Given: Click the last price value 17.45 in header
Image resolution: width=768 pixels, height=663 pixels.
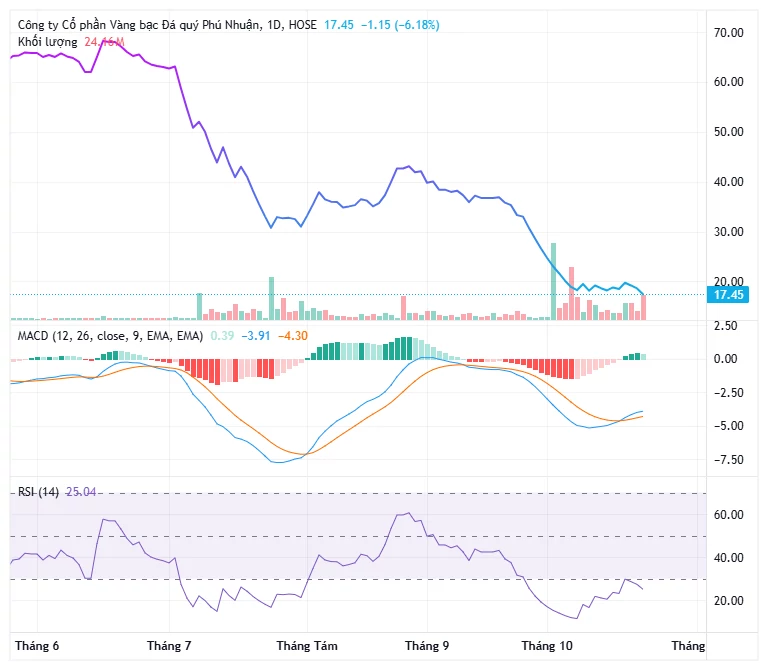Looking at the screenshot, I should (338, 25).
